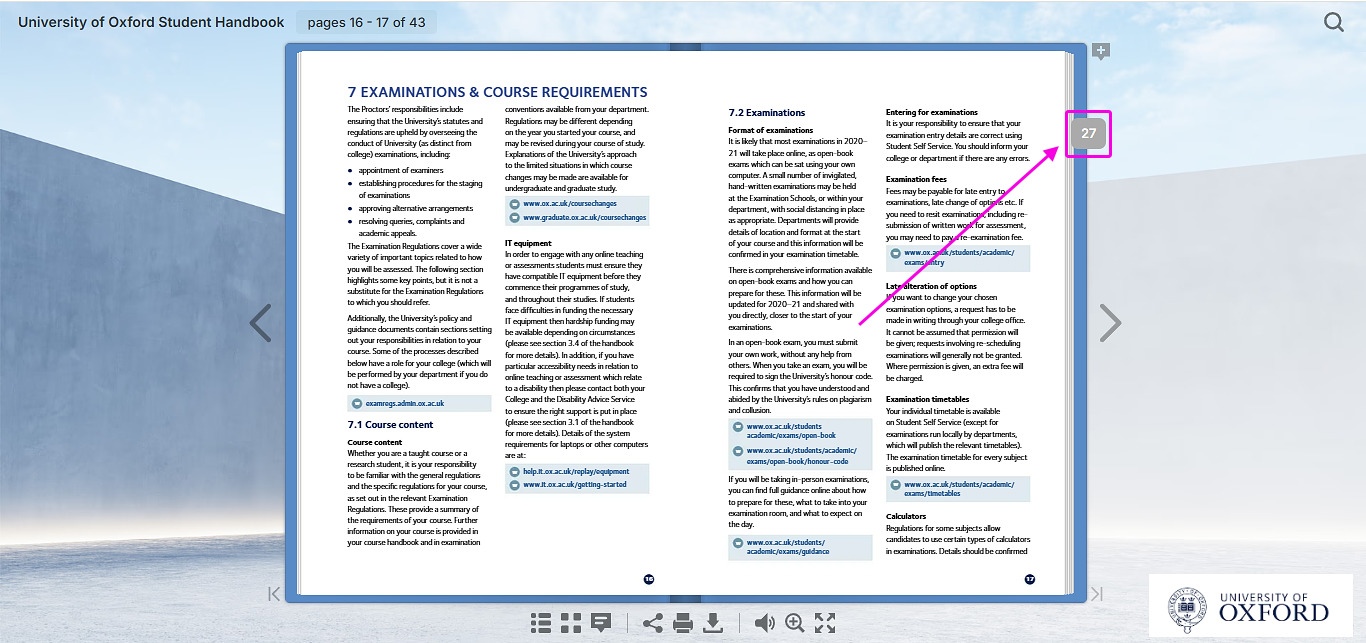Screen dimensions: 1366x643
Task: Click the 'Examination timetables' subheading
Action: pyautogui.click(x=928, y=400)
